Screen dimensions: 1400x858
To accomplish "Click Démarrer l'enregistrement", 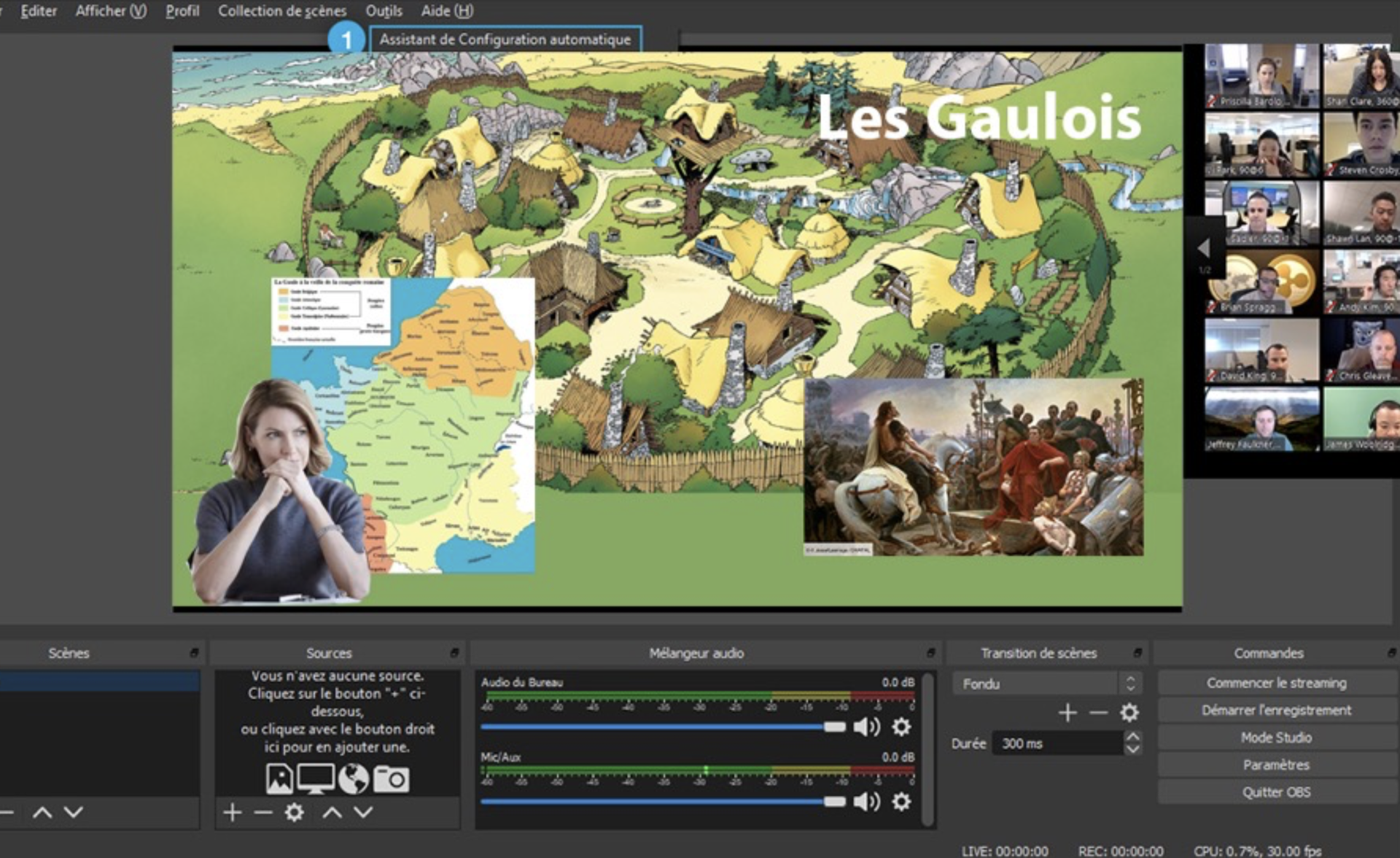I will click(1276, 710).
